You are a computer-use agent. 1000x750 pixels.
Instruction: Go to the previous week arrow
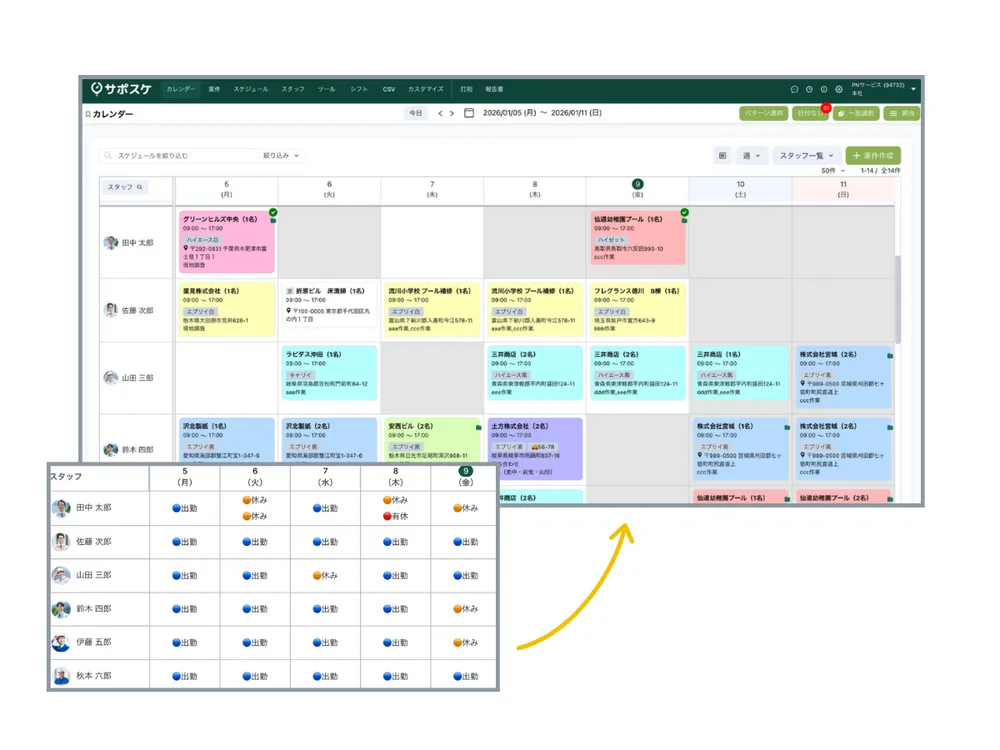coord(440,113)
